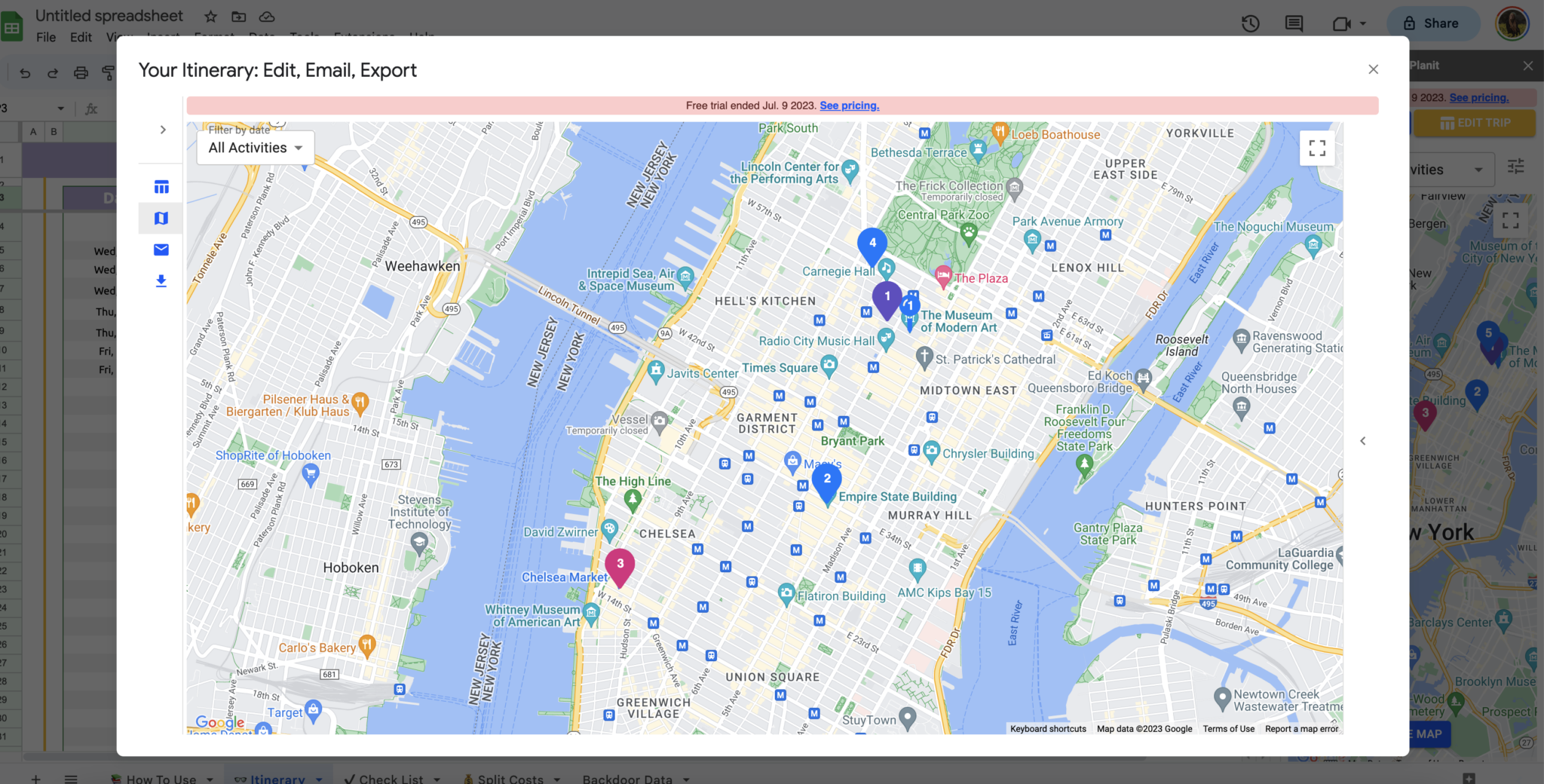Open the All Activities date filter dropdown
The image size is (1544, 784).
tap(256, 148)
